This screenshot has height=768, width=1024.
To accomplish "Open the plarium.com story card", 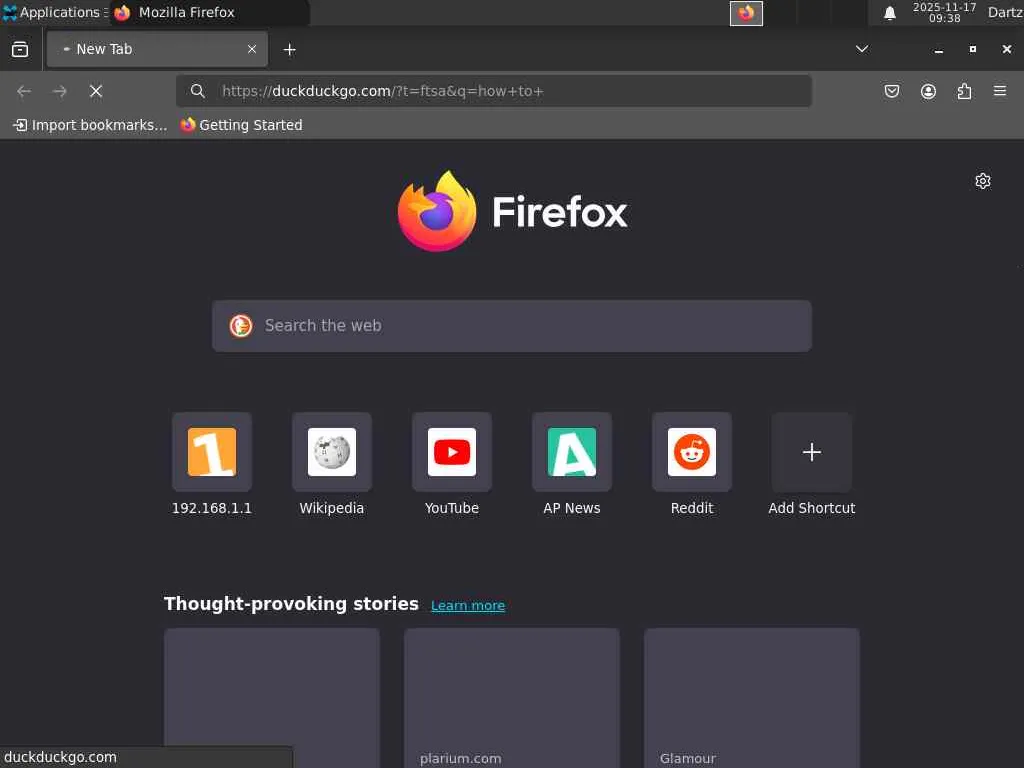I will [x=512, y=698].
